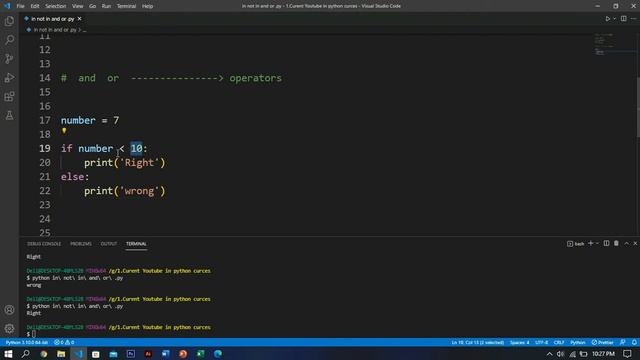
Task: Click on 'number = 7' code line
Action: [x=90, y=120]
